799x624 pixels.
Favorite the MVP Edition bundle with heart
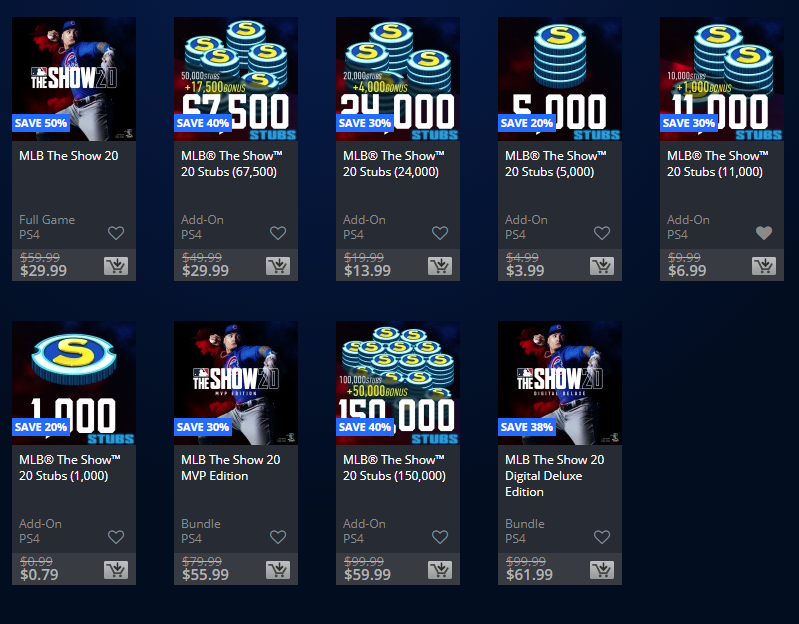[x=278, y=537]
